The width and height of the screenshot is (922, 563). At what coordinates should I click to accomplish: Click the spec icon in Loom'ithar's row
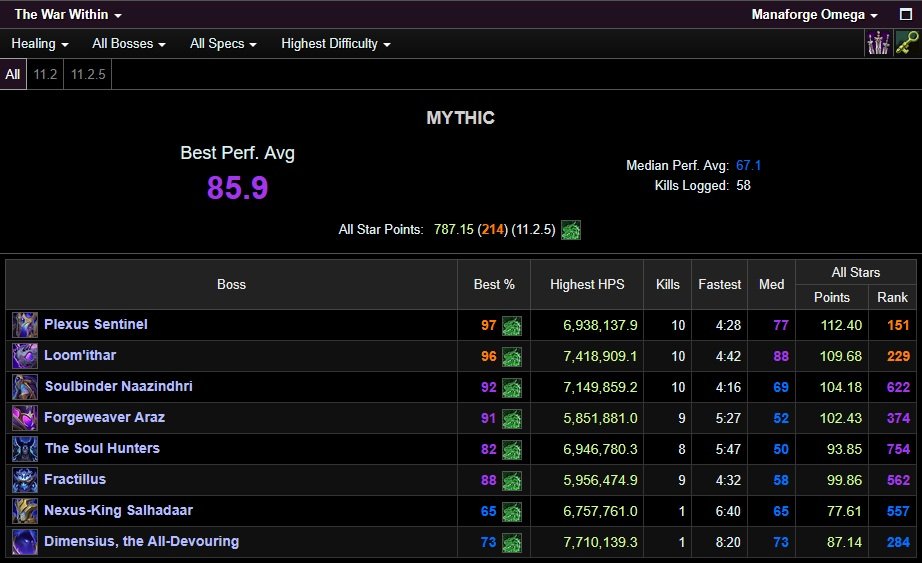point(512,356)
